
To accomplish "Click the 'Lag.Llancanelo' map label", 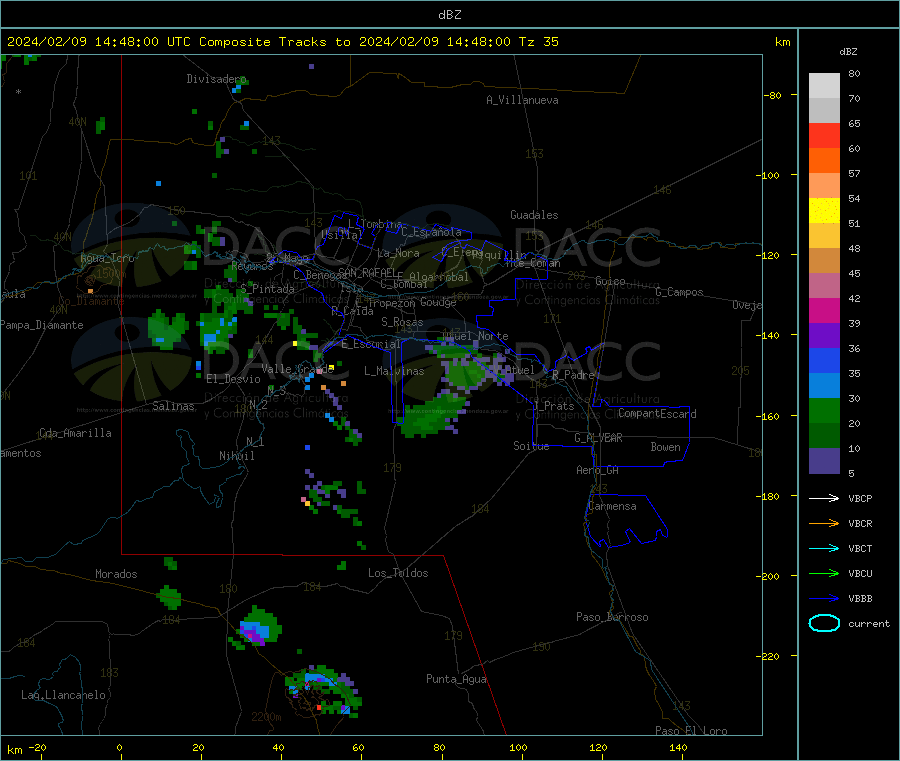I will point(63,695).
